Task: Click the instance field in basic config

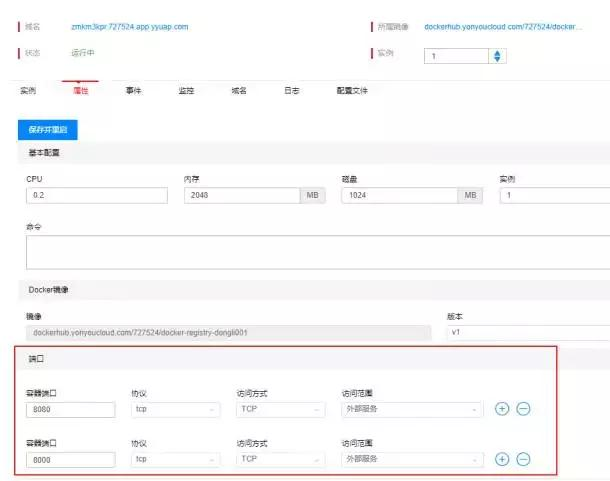Action: 555,195
